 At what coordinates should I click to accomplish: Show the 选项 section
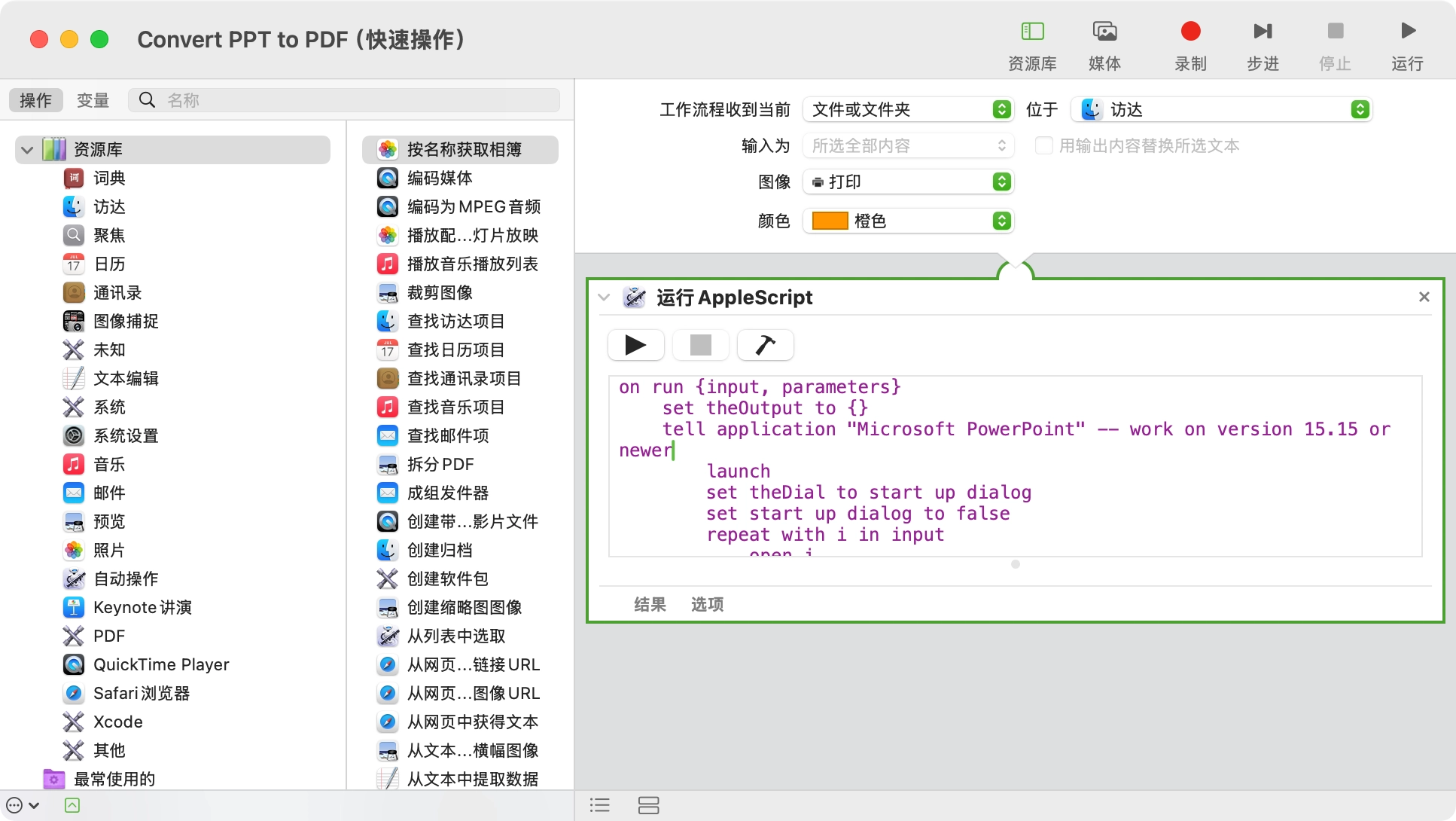tap(707, 604)
